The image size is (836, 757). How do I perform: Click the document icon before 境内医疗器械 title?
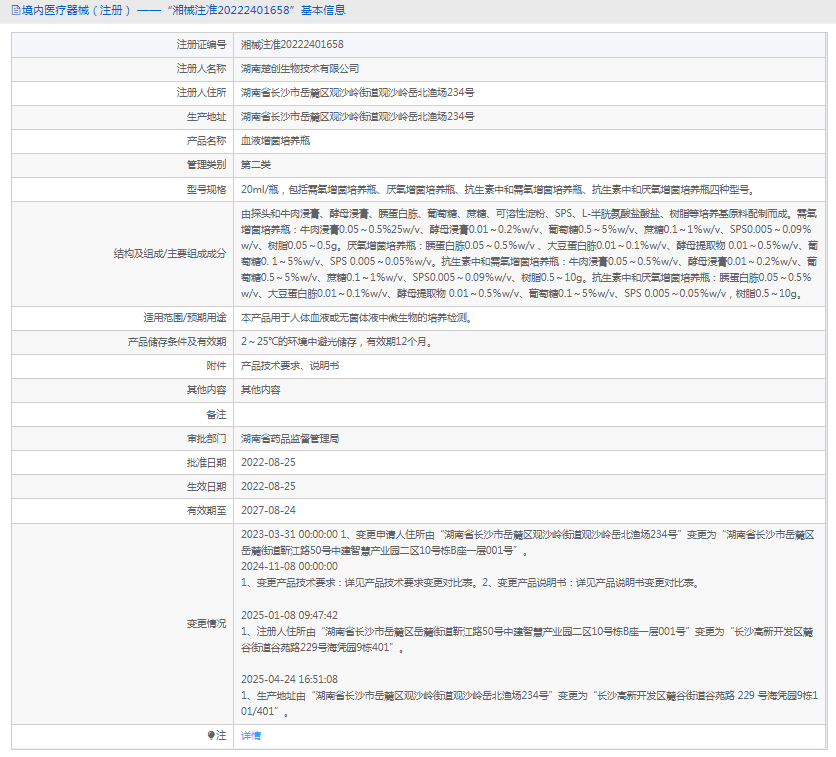click(15, 10)
